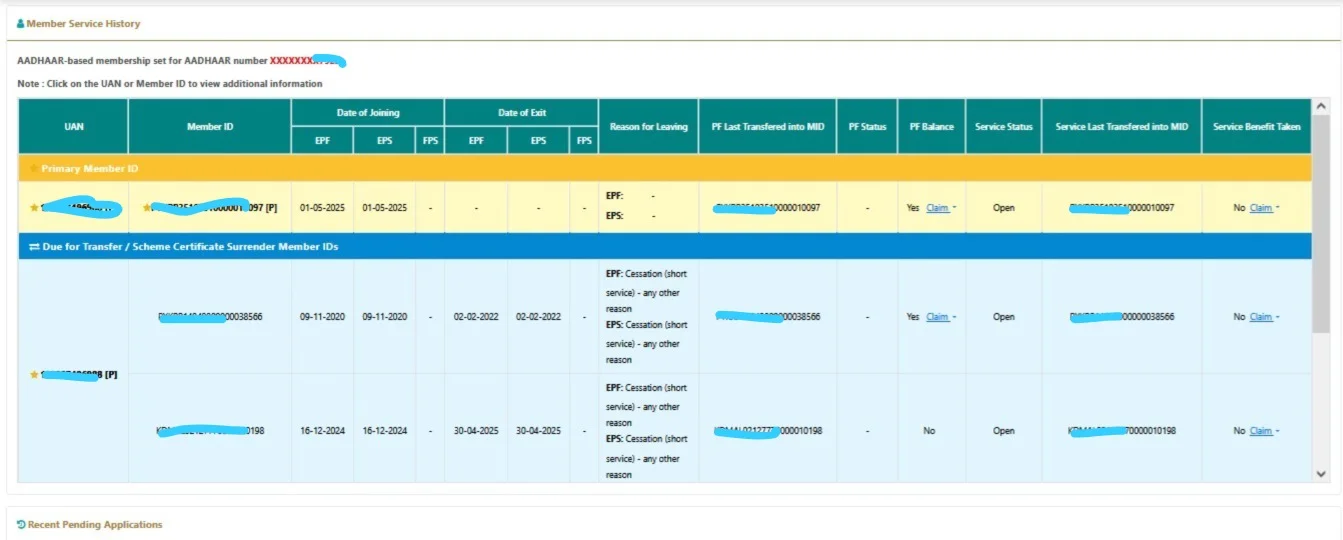Expand caret next to Service Benefit Claim, primary row
The height and width of the screenshot is (540, 1343).
tap(1278, 208)
